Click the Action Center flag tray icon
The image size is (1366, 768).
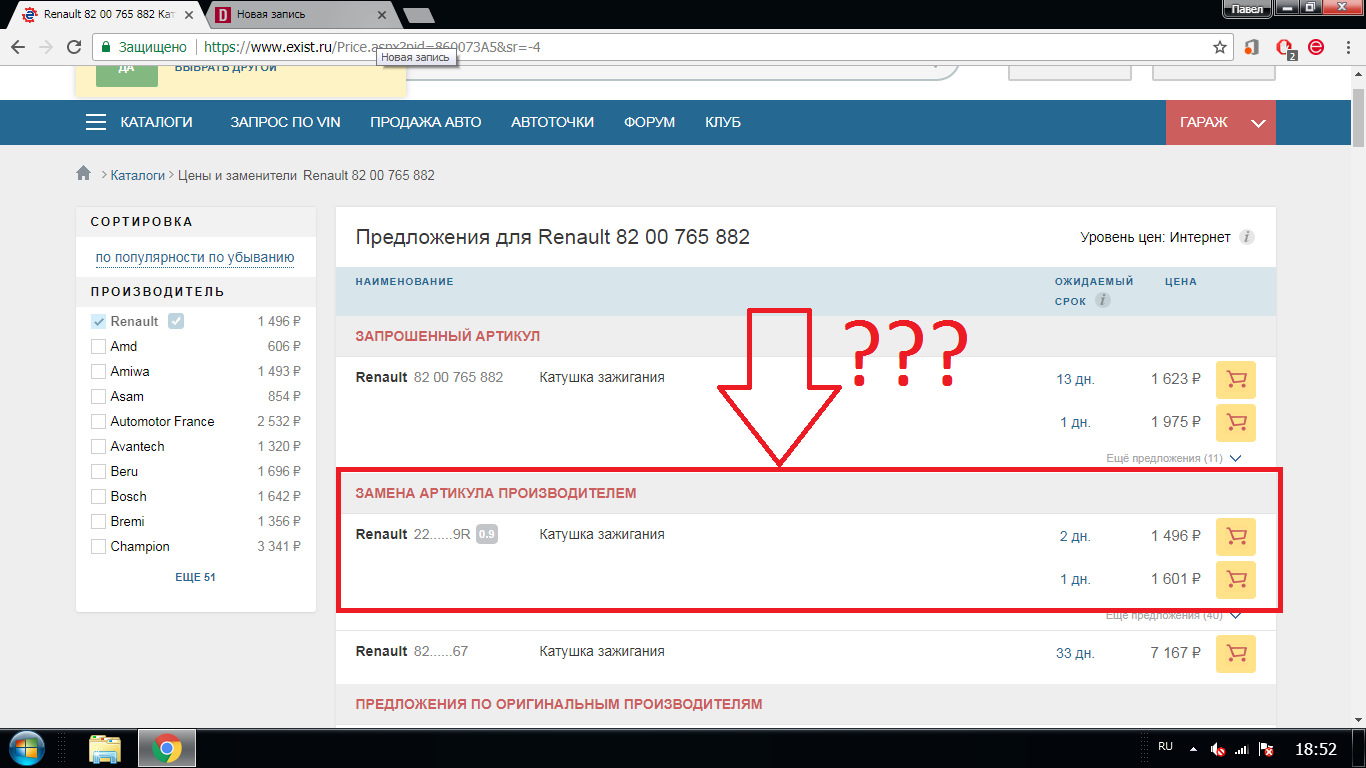point(1266,749)
